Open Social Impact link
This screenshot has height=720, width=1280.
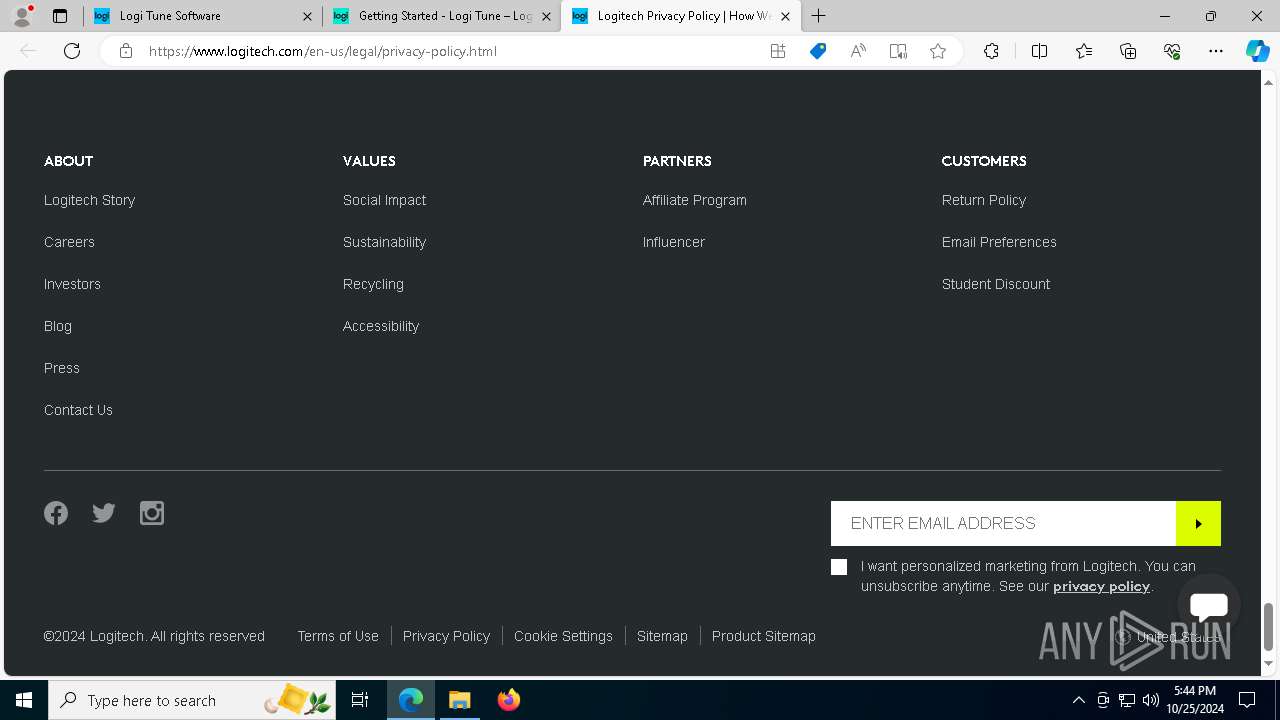[384, 200]
